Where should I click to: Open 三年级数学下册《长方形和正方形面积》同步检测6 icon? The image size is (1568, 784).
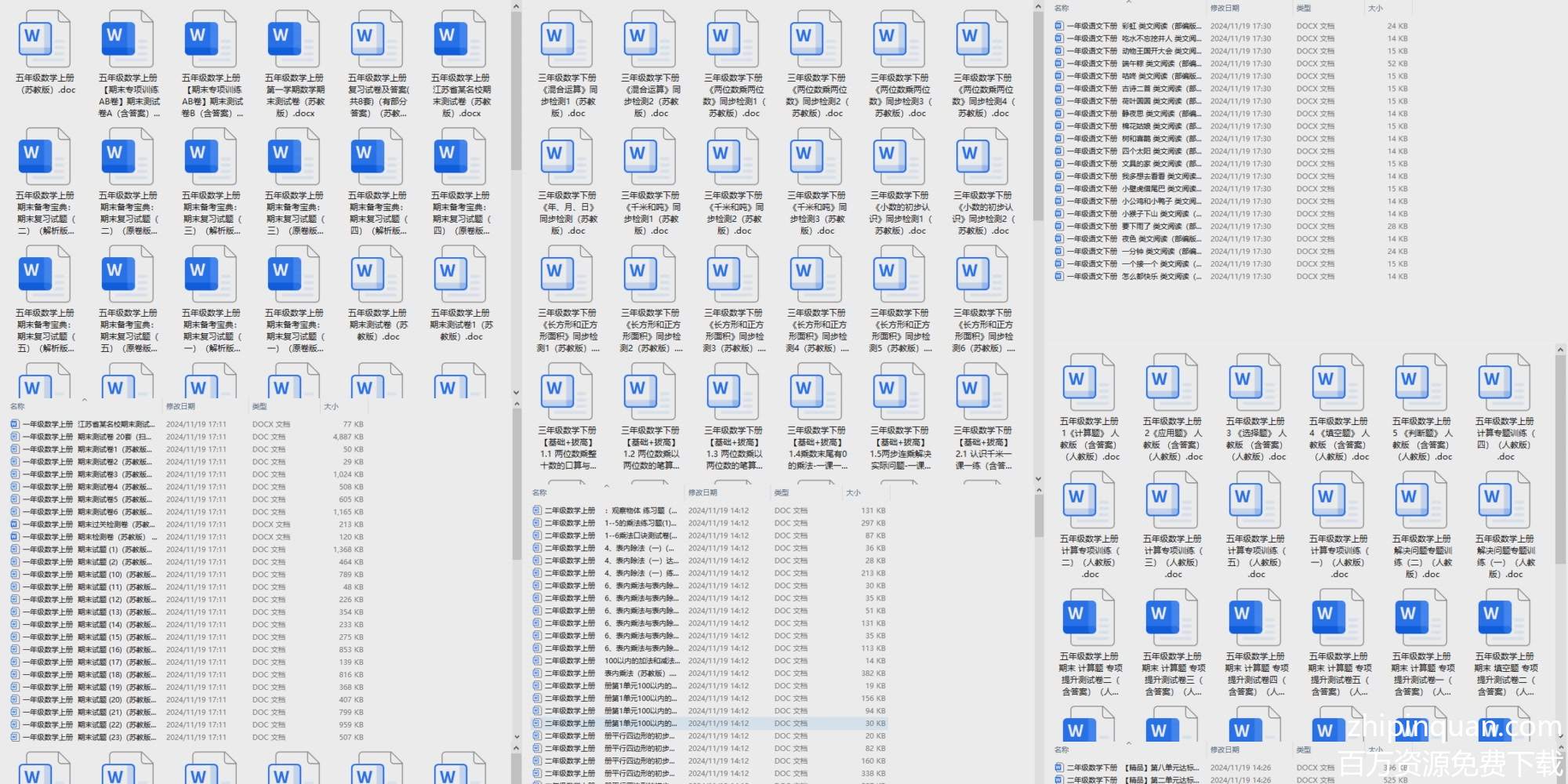pyautogui.click(x=982, y=276)
